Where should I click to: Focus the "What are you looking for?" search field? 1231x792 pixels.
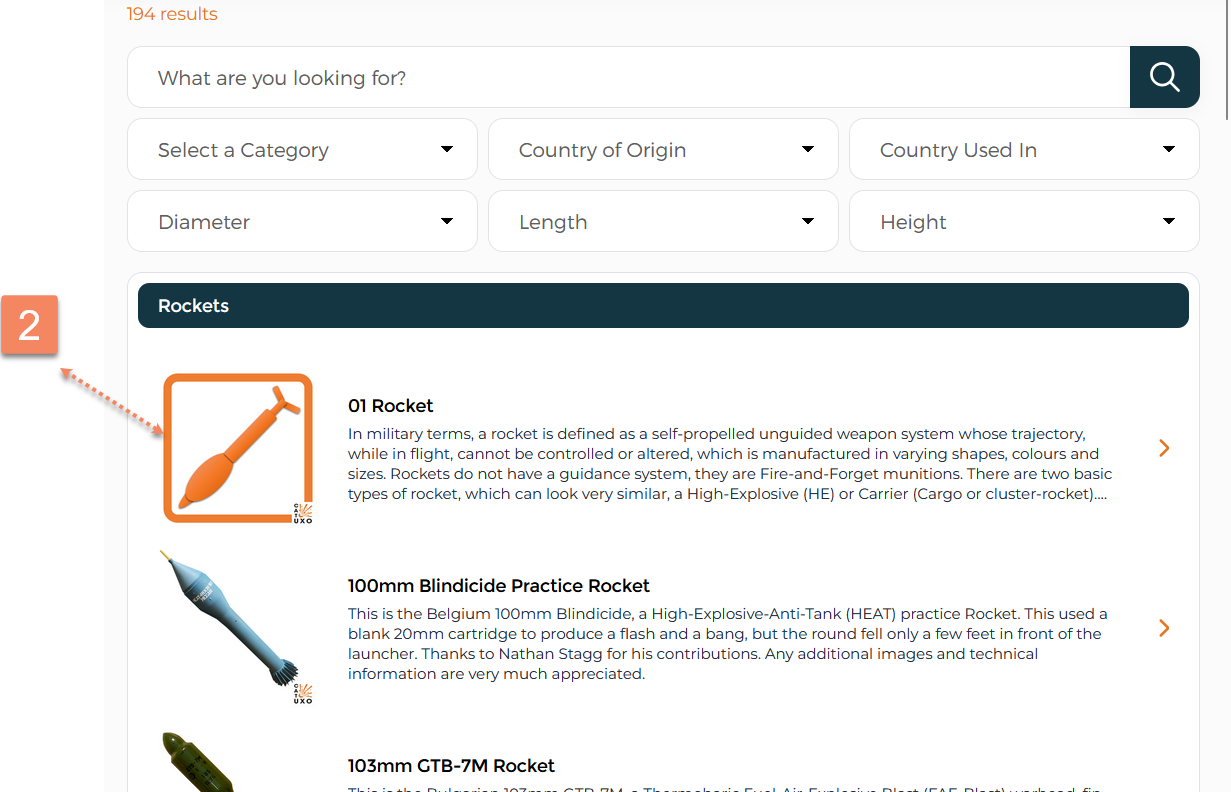pyautogui.click(x=628, y=78)
